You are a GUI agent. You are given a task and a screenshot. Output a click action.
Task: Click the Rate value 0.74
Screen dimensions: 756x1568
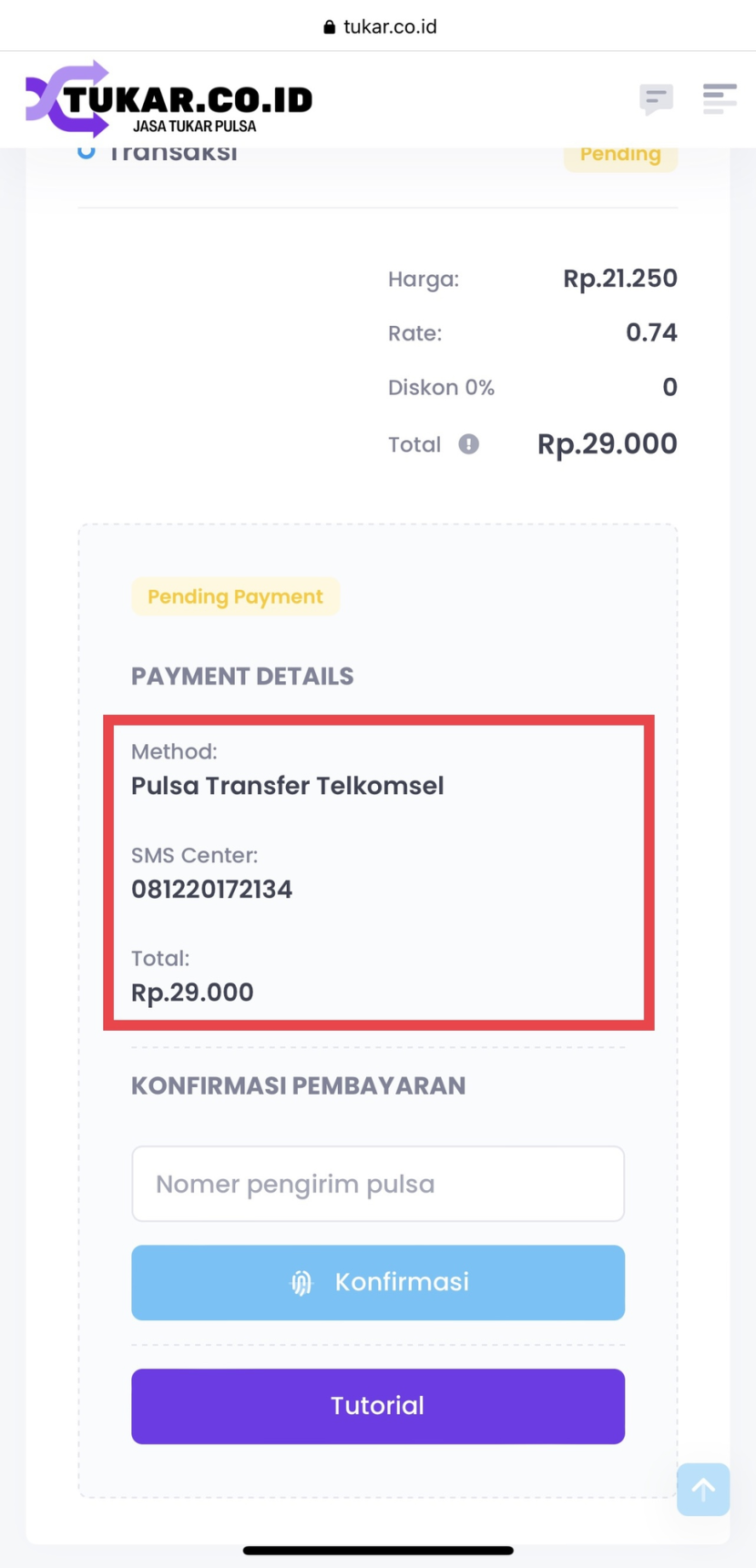(651, 332)
